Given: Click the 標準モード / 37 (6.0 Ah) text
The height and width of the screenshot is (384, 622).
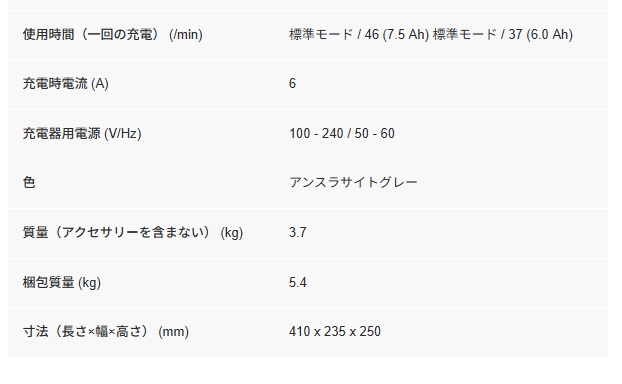Looking at the screenshot, I should point(503,35).
